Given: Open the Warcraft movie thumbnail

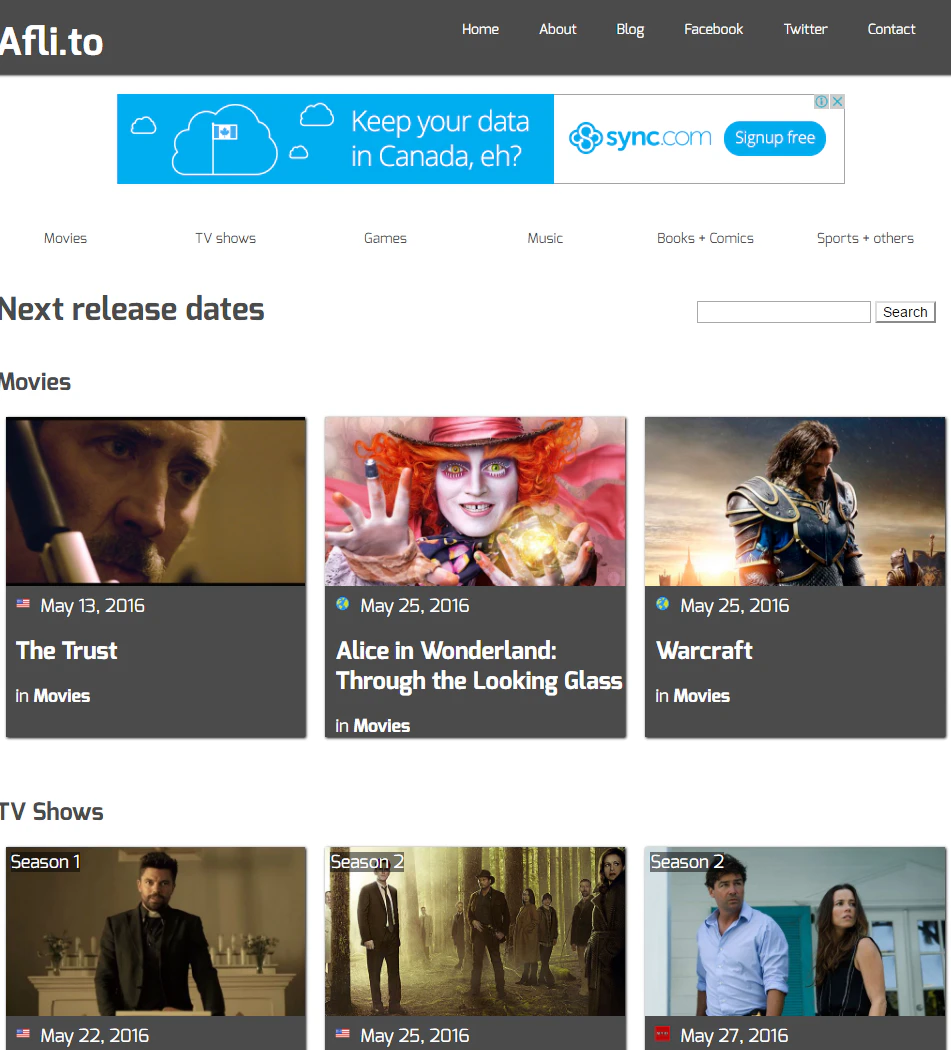Looking at the screenshot, I should pyautogui.click(x=795, y=502).
